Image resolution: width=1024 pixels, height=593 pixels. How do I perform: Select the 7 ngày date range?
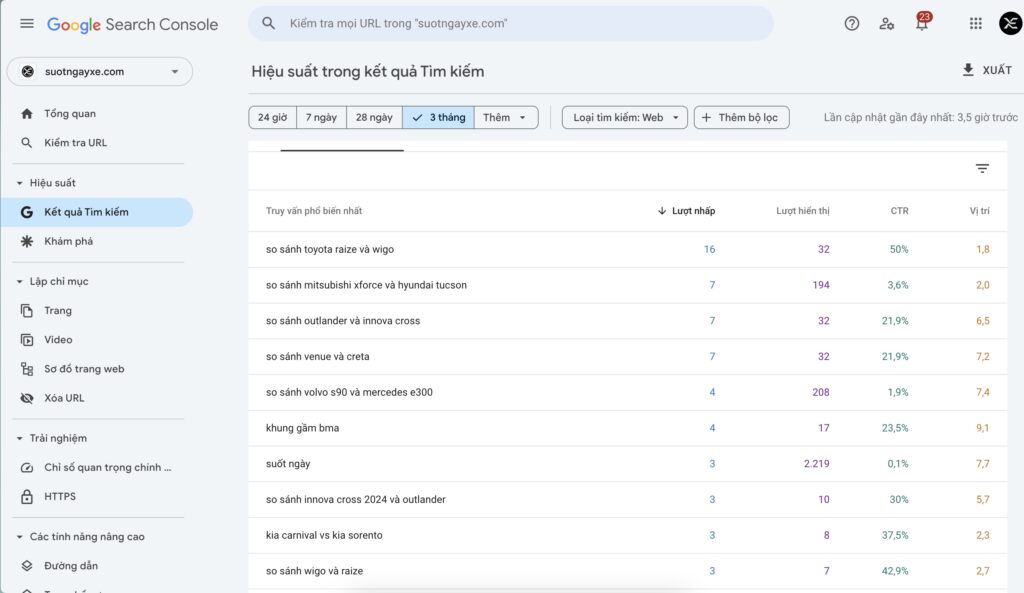(321, 118)
